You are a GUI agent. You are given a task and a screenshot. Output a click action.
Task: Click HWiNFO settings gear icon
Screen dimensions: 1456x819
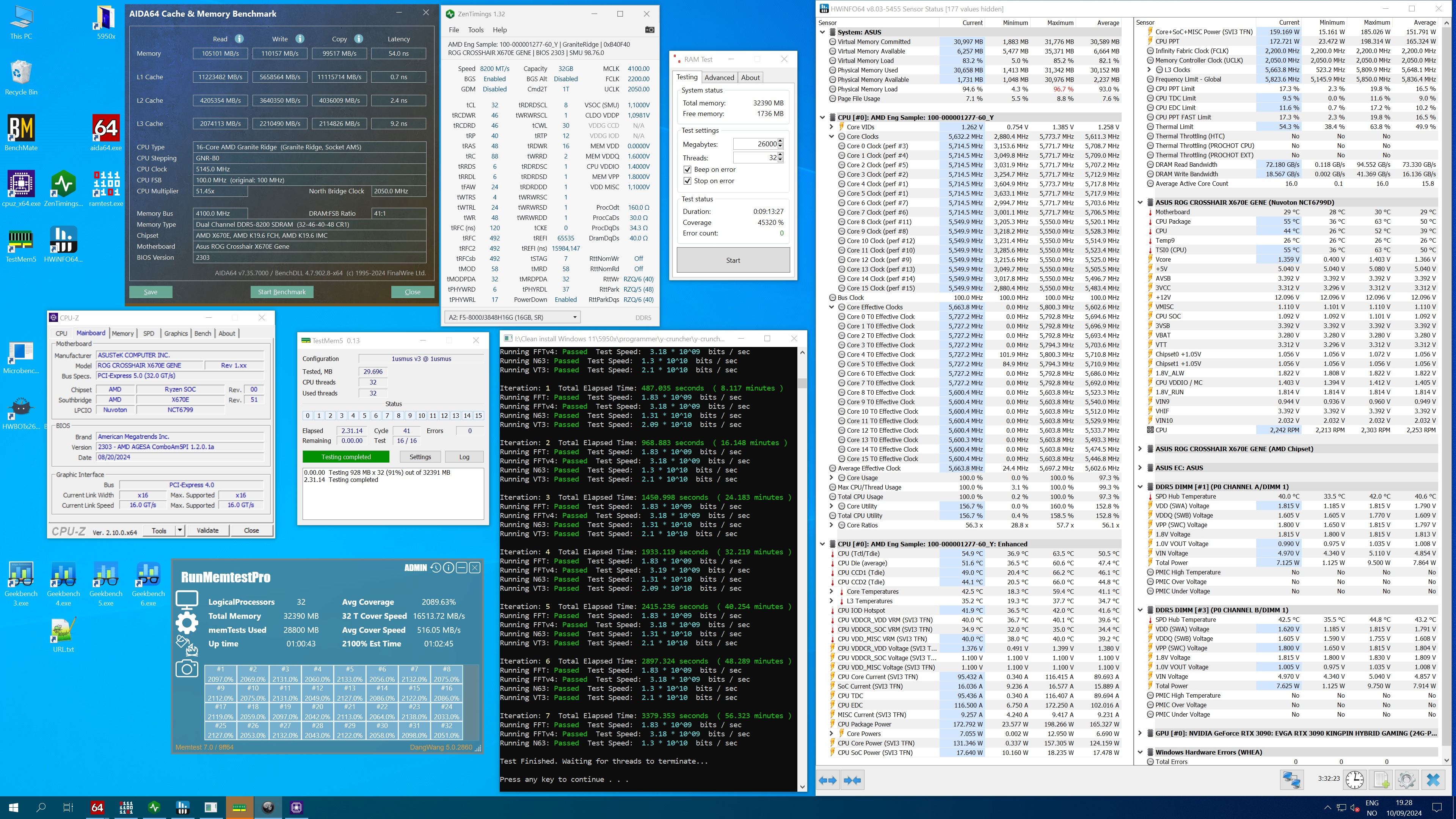tap(1406, 780)
